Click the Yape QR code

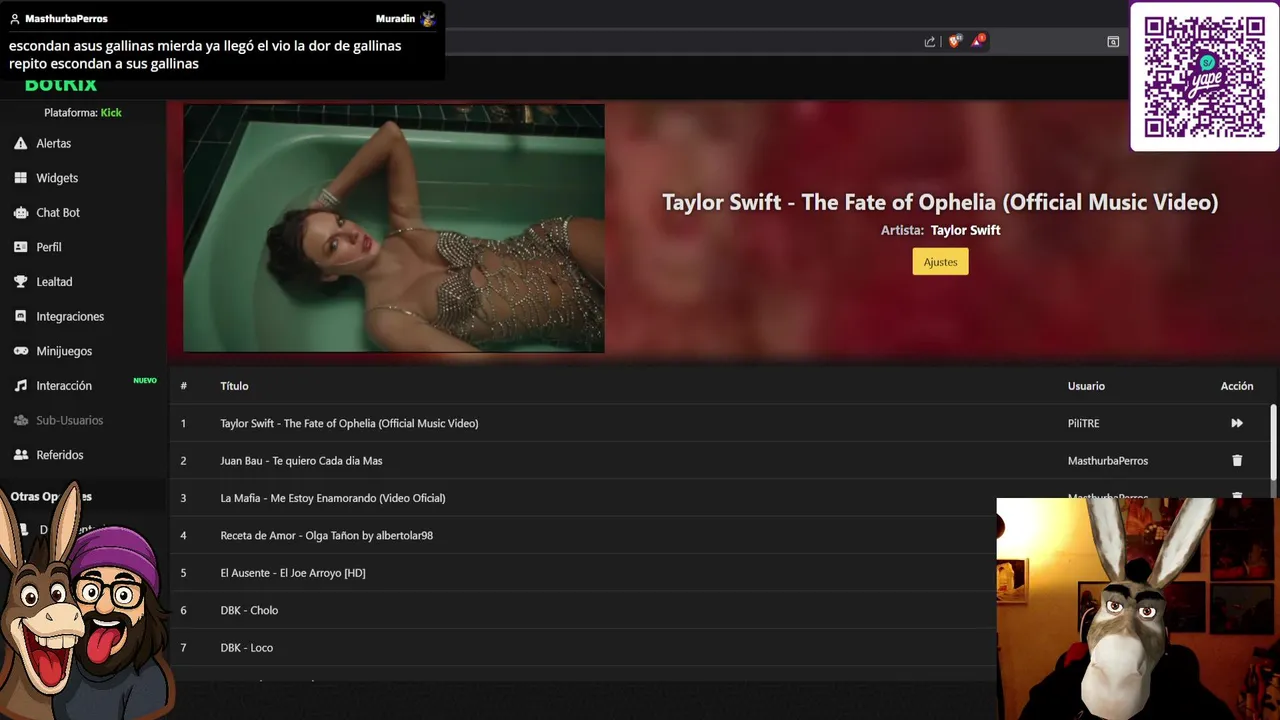coord(1205,77)
